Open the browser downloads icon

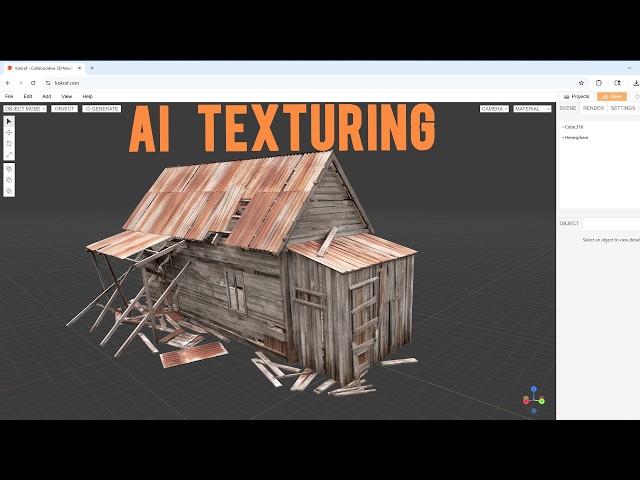pos(636,83)
